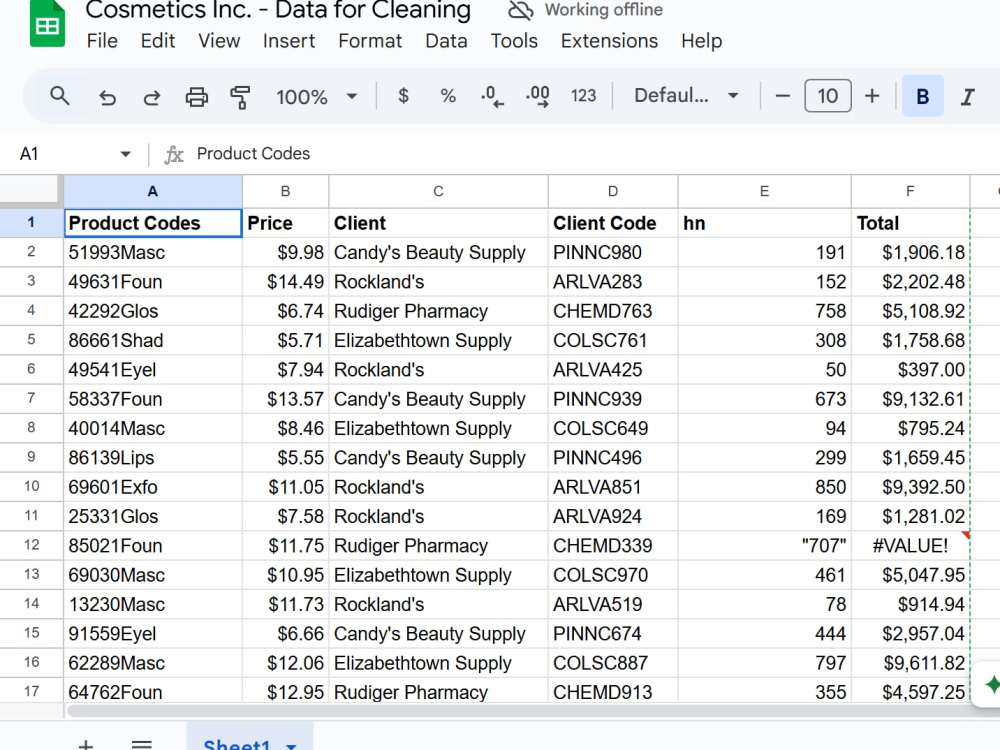Open the Extensions menu
This screenshot has width=1000, height=750.
[609, 41]
